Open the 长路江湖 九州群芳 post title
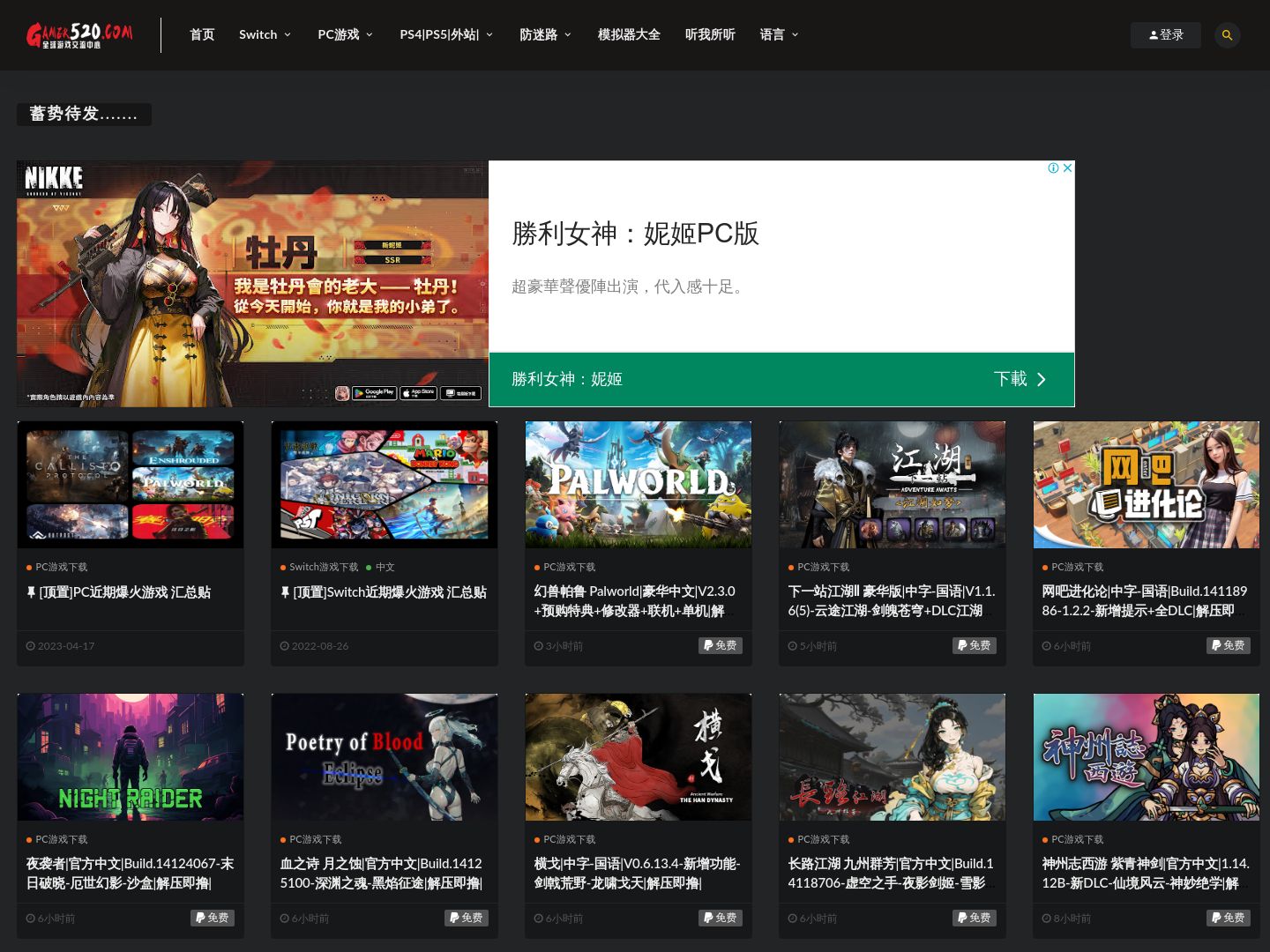 point(891,874)
